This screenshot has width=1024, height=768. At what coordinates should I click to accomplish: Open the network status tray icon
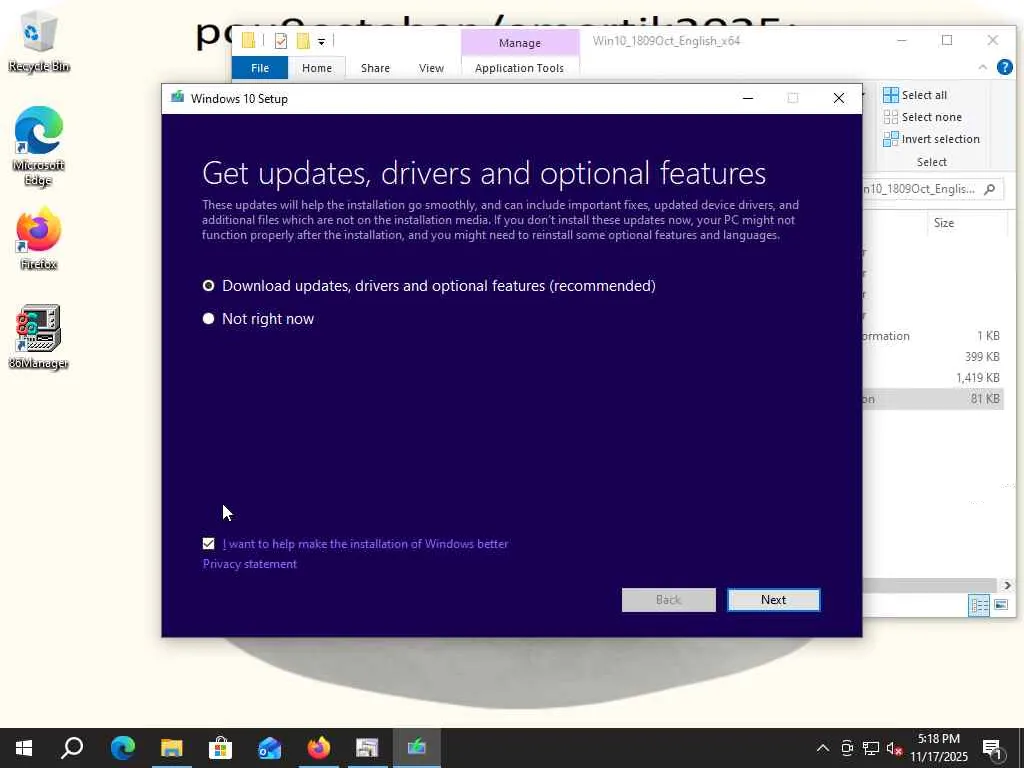pyautogui.click(x=871, y=748)
